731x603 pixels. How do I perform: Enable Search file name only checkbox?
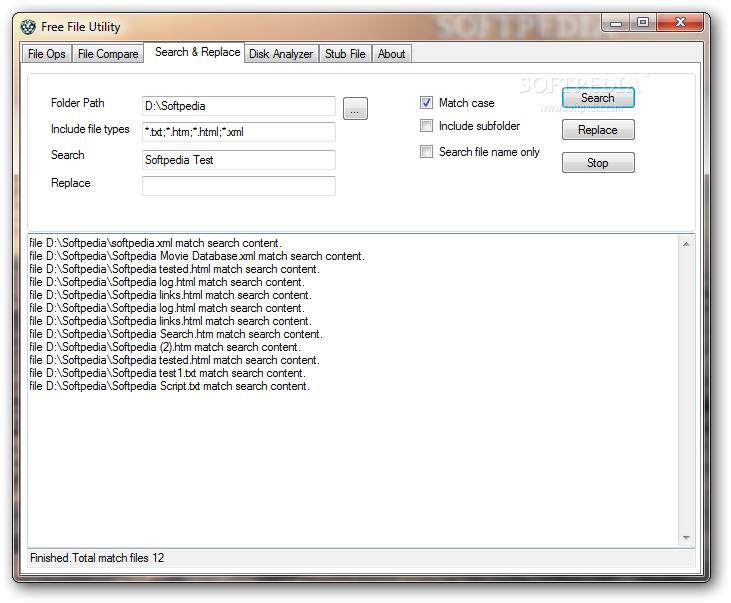tap(426, 152)
